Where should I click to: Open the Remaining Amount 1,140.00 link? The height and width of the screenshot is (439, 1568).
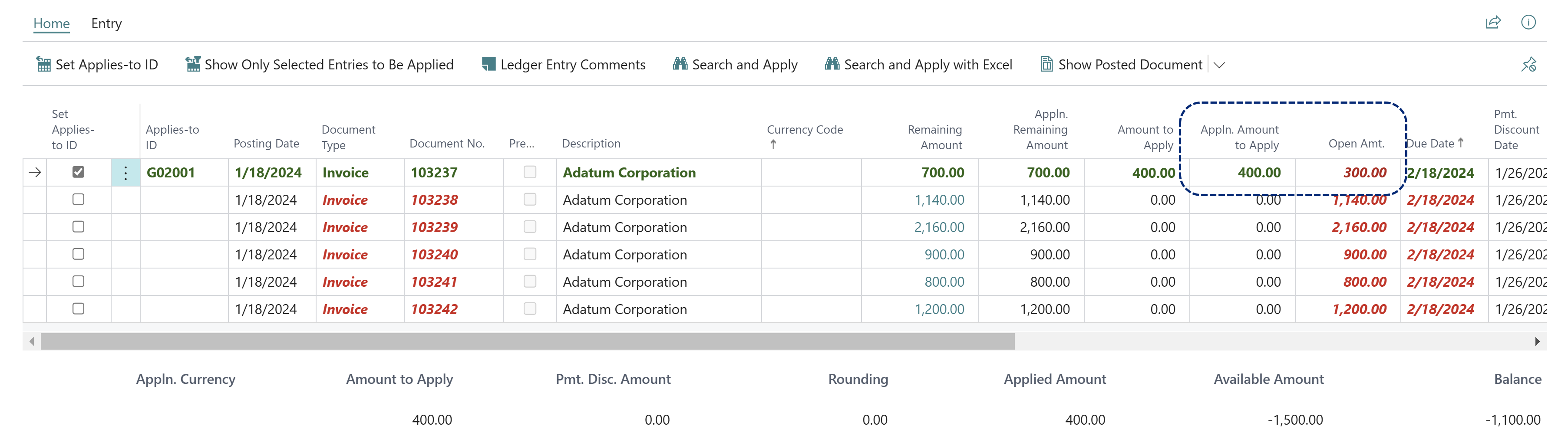coord(939,200)
